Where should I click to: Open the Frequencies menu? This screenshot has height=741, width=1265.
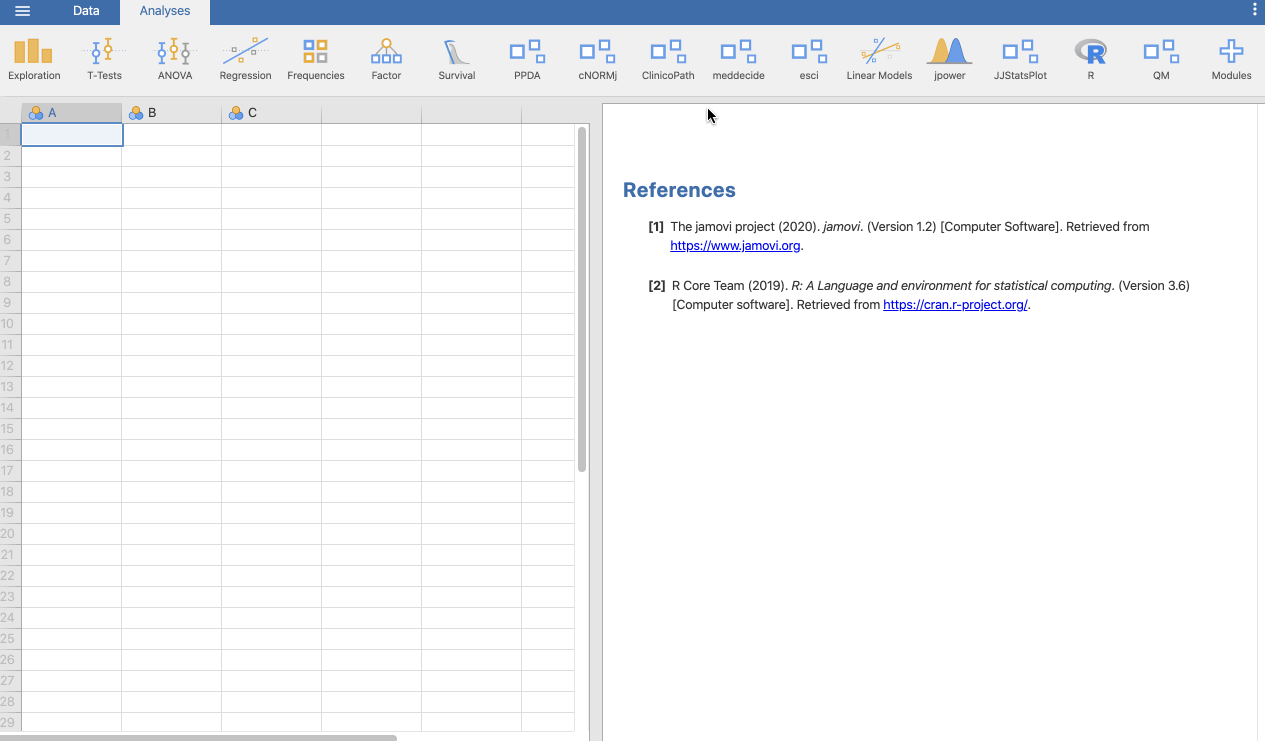point(316,60)
